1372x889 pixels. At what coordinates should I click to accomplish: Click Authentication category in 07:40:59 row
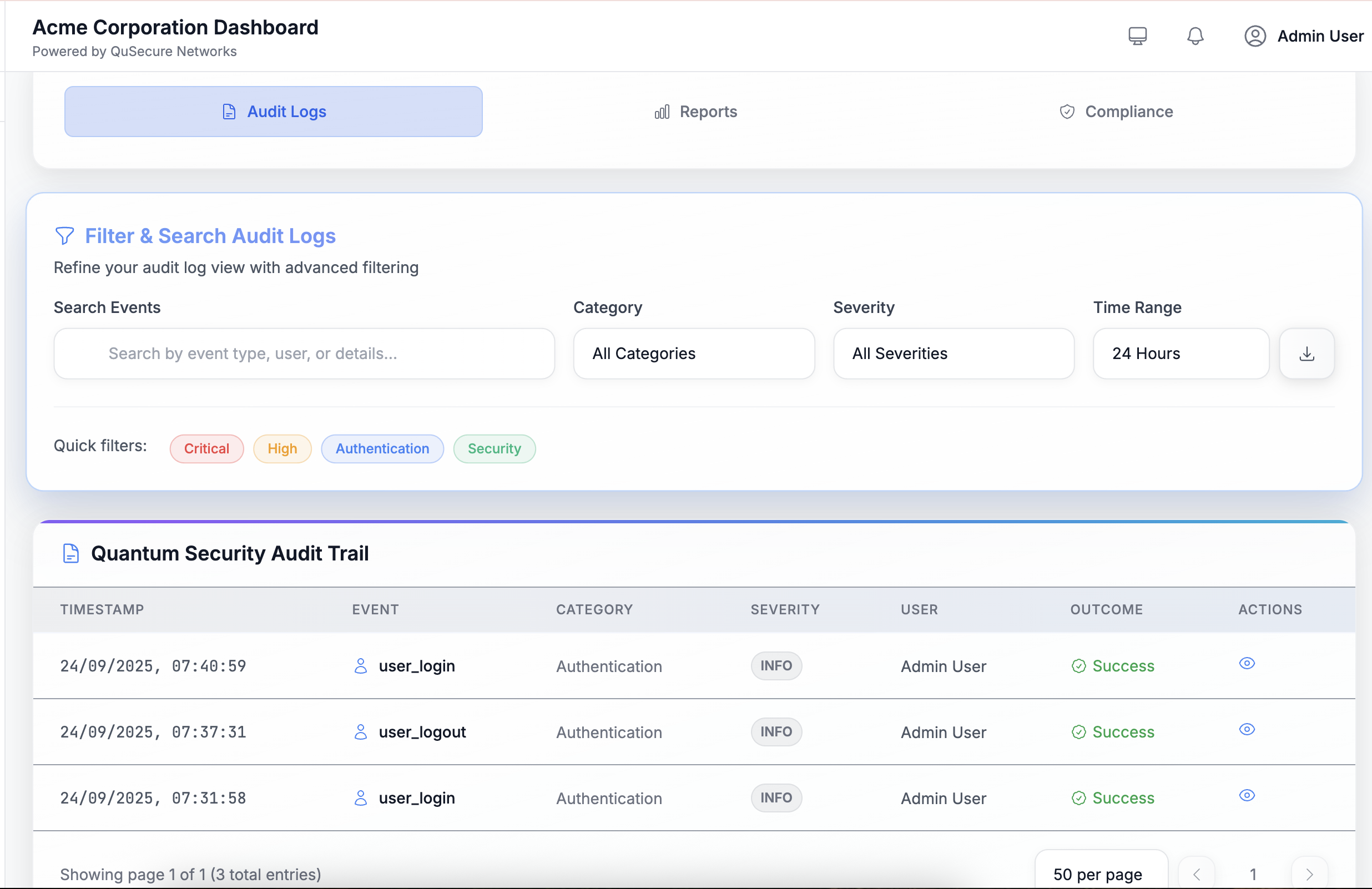[x=609, y=666]
